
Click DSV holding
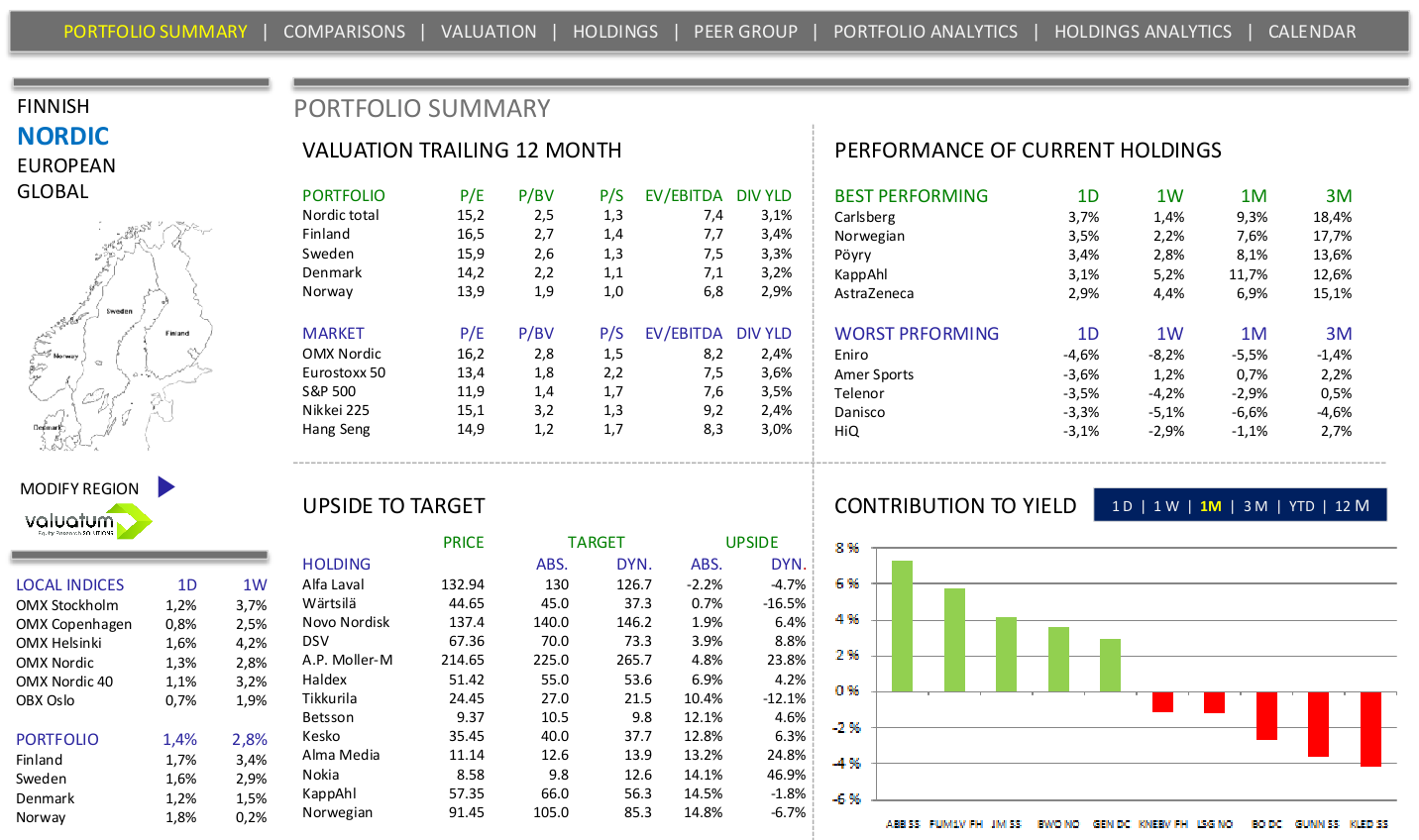316,641
